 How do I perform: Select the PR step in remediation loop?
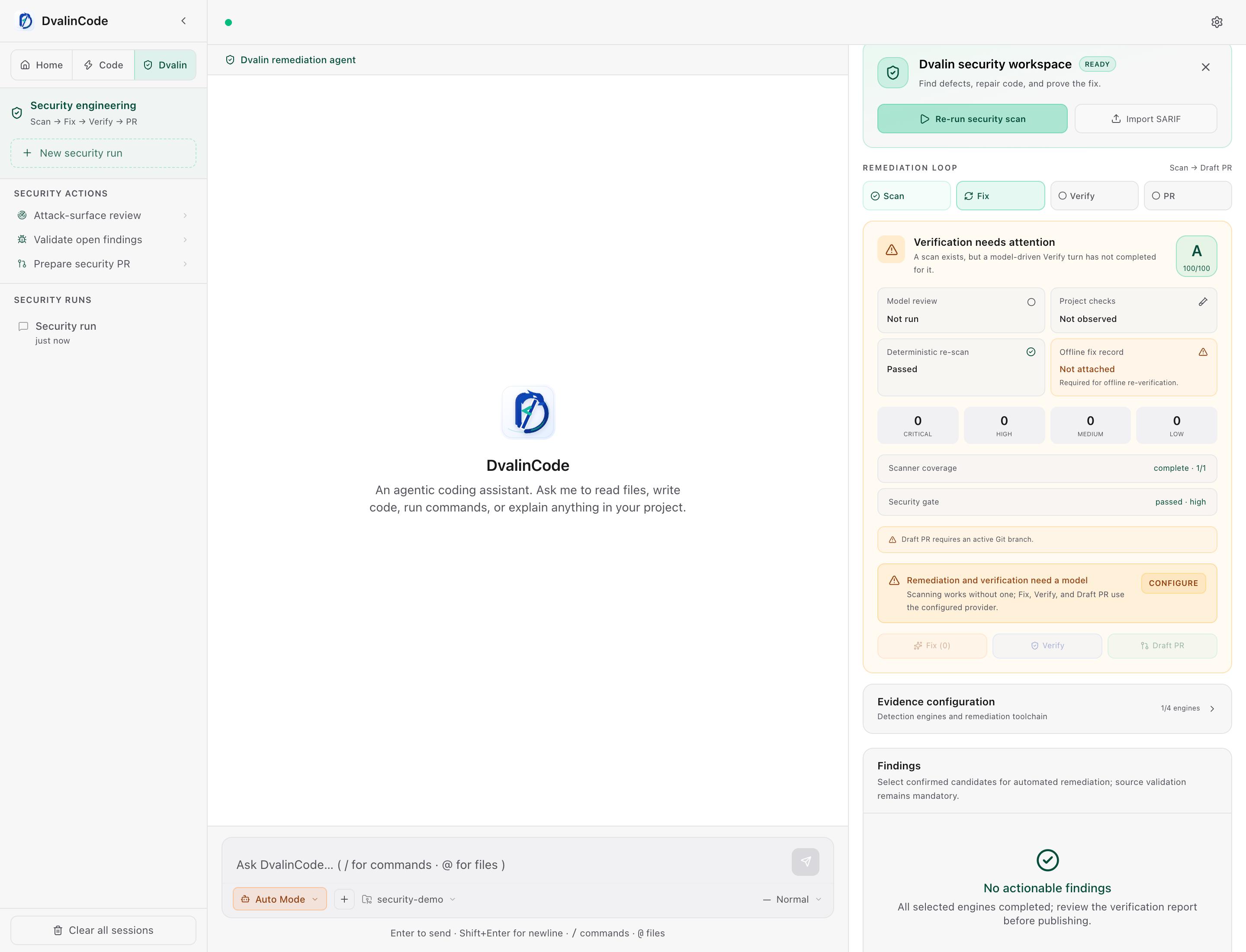(x=1187, y=196)
